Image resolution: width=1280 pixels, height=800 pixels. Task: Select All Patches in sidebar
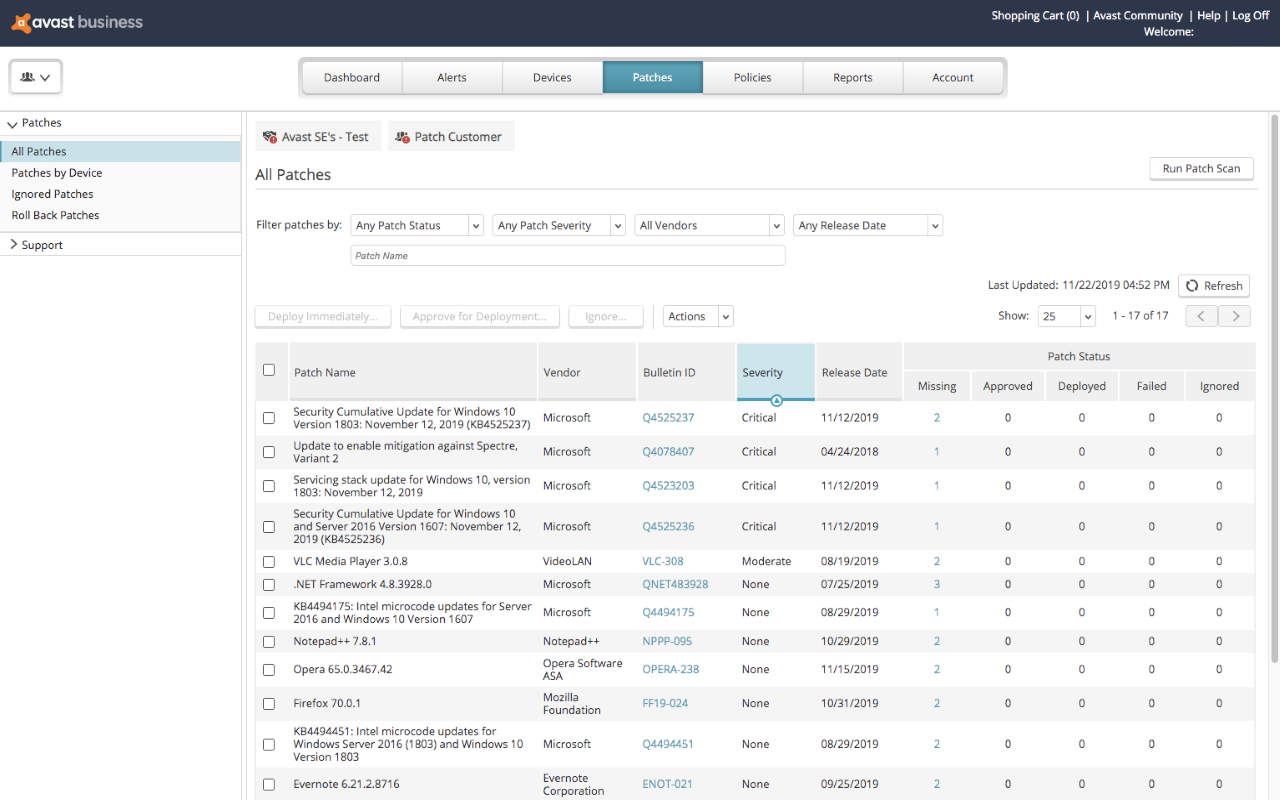(120, 152)
